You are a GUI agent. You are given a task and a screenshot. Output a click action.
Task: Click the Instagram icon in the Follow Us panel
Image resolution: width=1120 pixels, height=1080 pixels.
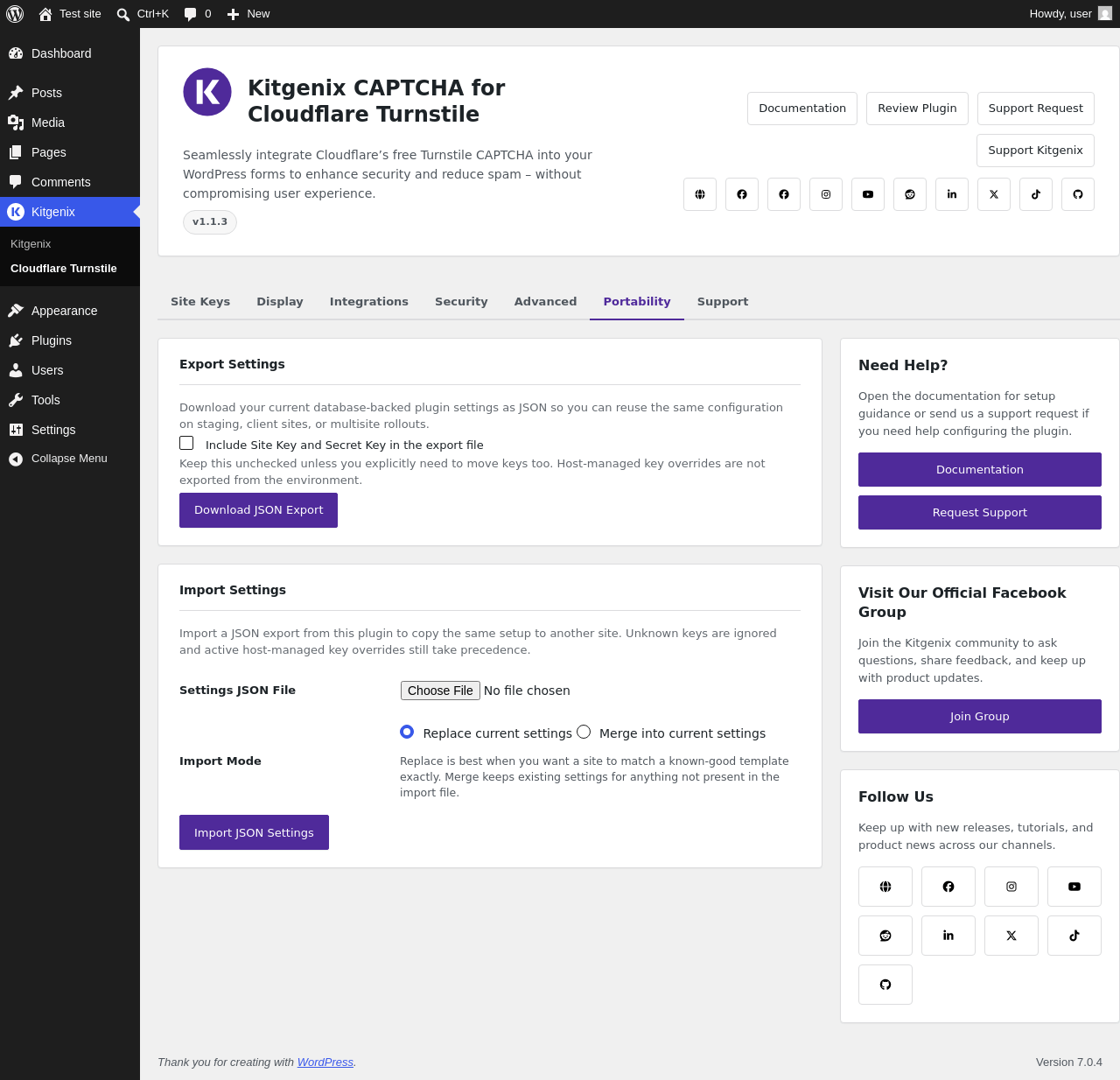[1011, 887]
